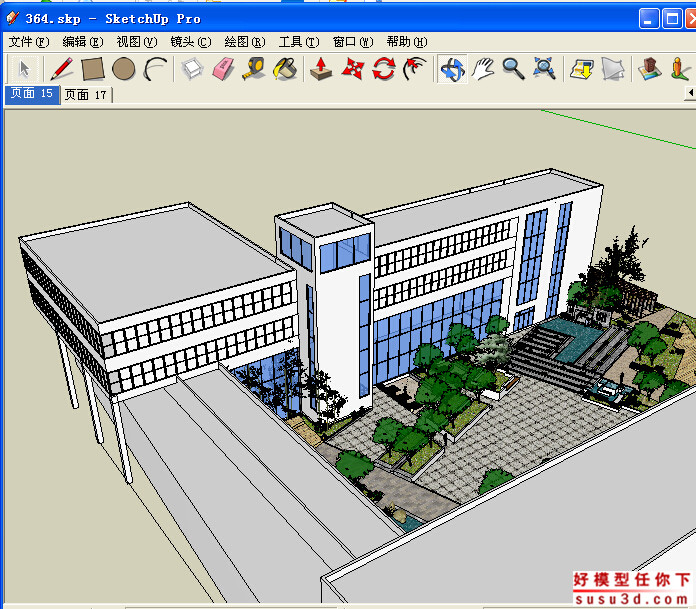Image resolution: width=696 pixels, height=609 pixels.
Task: Maximize the SketchUp Pro window
Action: click(x=672, y=19)
